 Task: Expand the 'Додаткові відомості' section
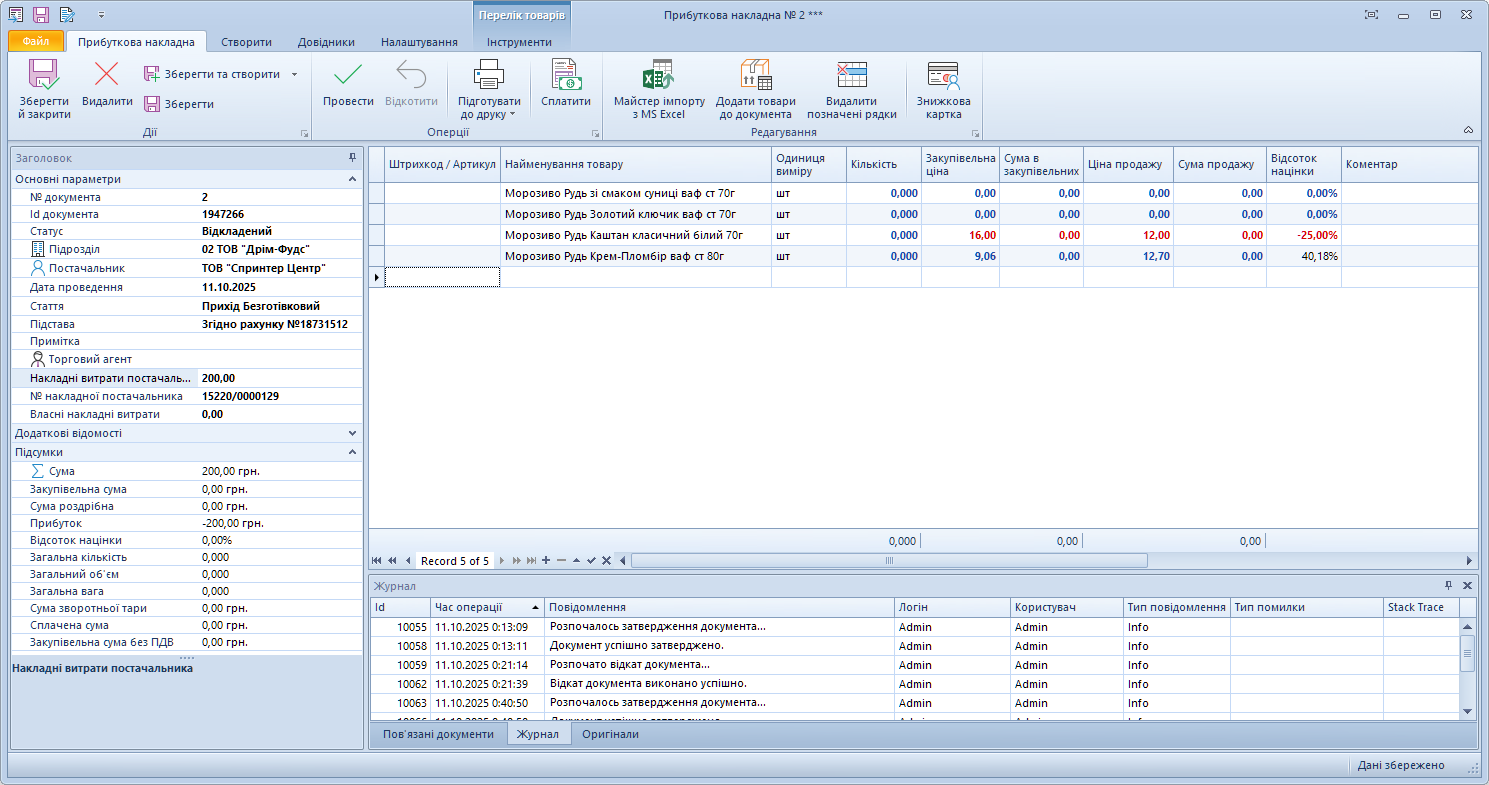352,434
